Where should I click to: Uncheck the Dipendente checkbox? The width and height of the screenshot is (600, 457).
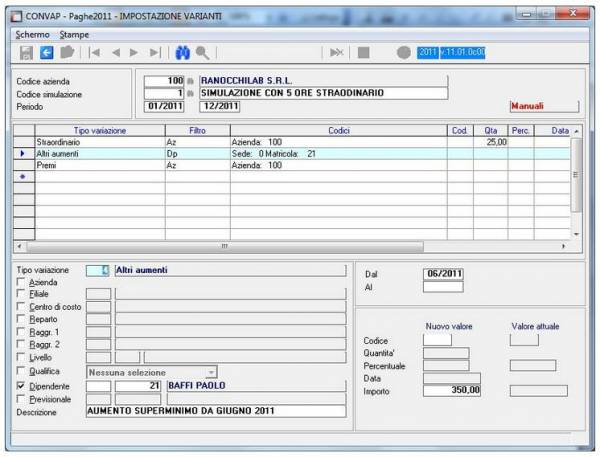pos(21,386)
